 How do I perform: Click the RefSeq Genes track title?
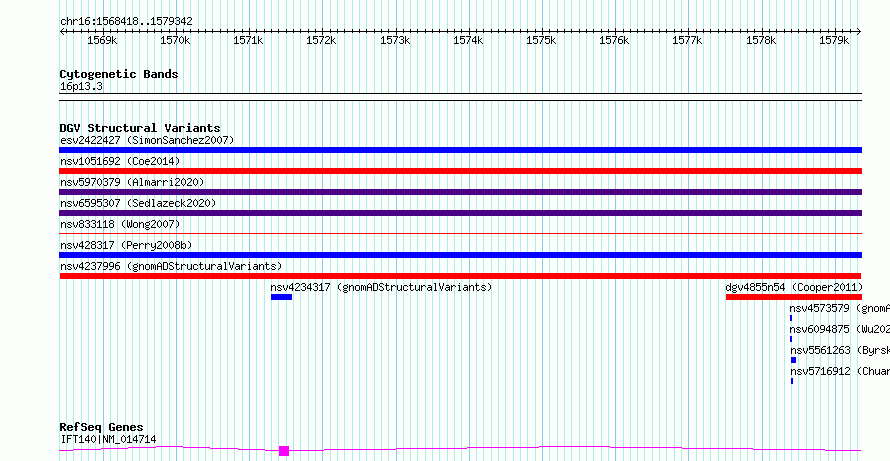point(102,427)
